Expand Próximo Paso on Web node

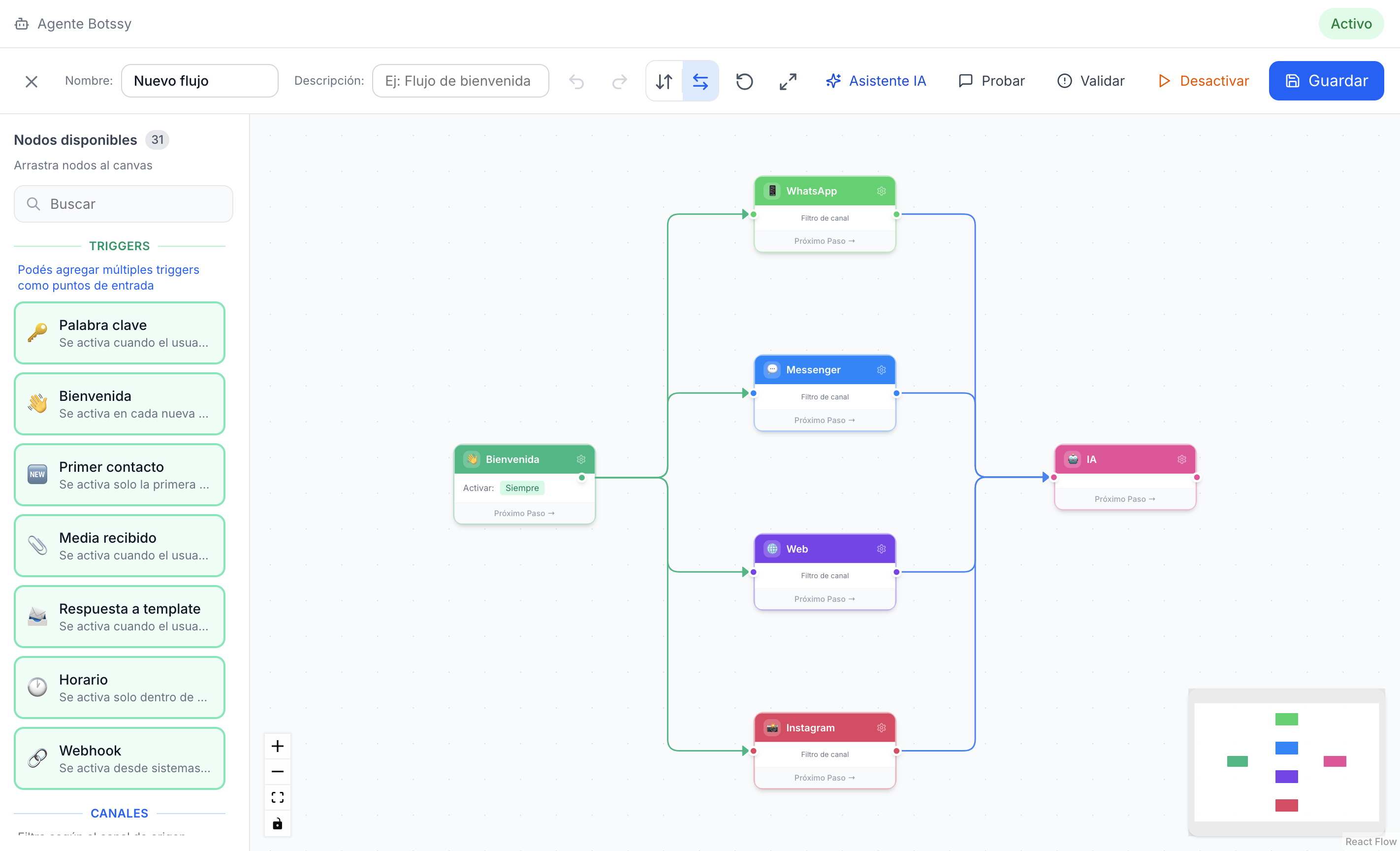point(824,598)
